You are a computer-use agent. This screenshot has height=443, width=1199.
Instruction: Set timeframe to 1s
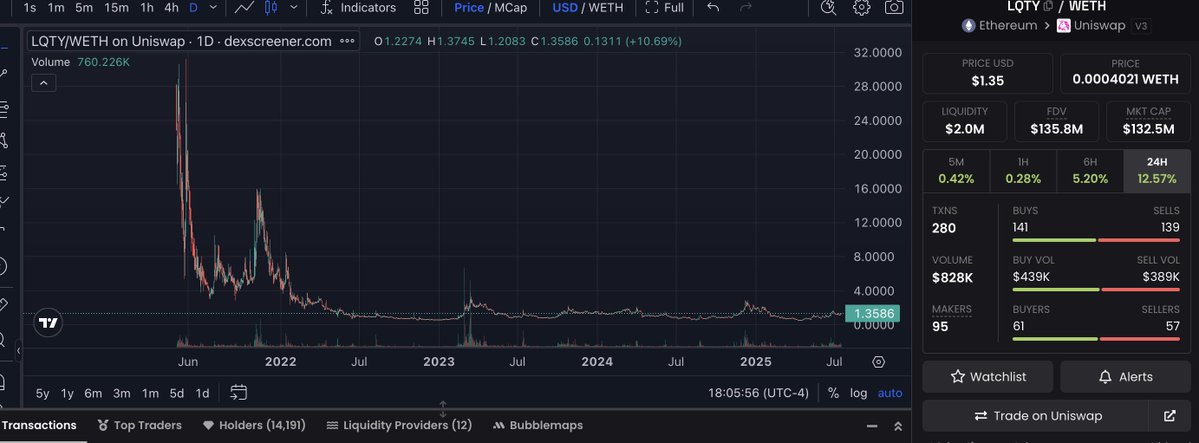pyautogui.click(x=30, y=8)
